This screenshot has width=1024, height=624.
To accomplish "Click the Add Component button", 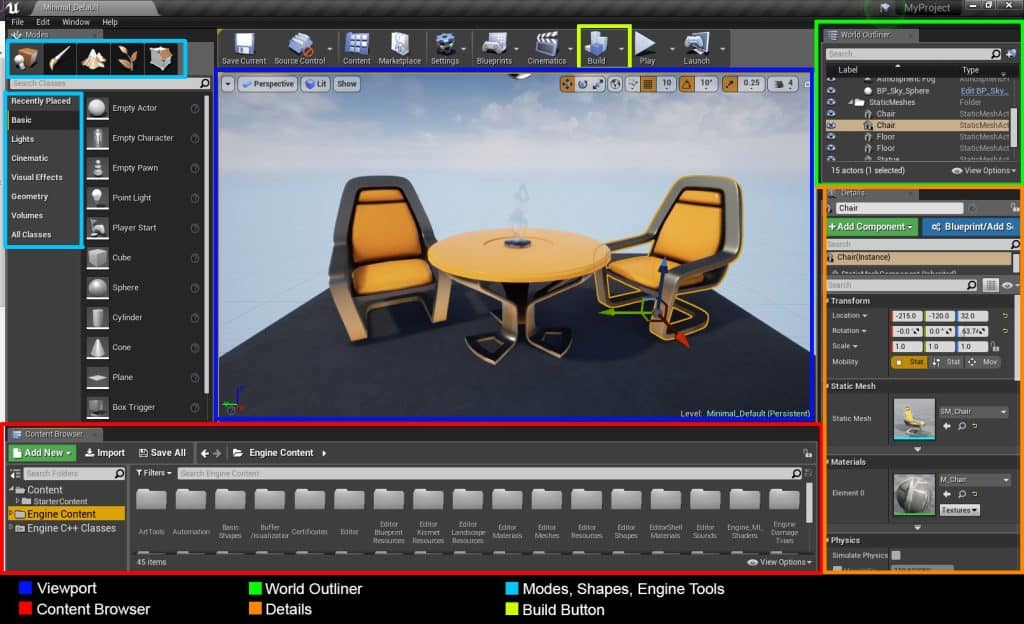I will point(872,227).
